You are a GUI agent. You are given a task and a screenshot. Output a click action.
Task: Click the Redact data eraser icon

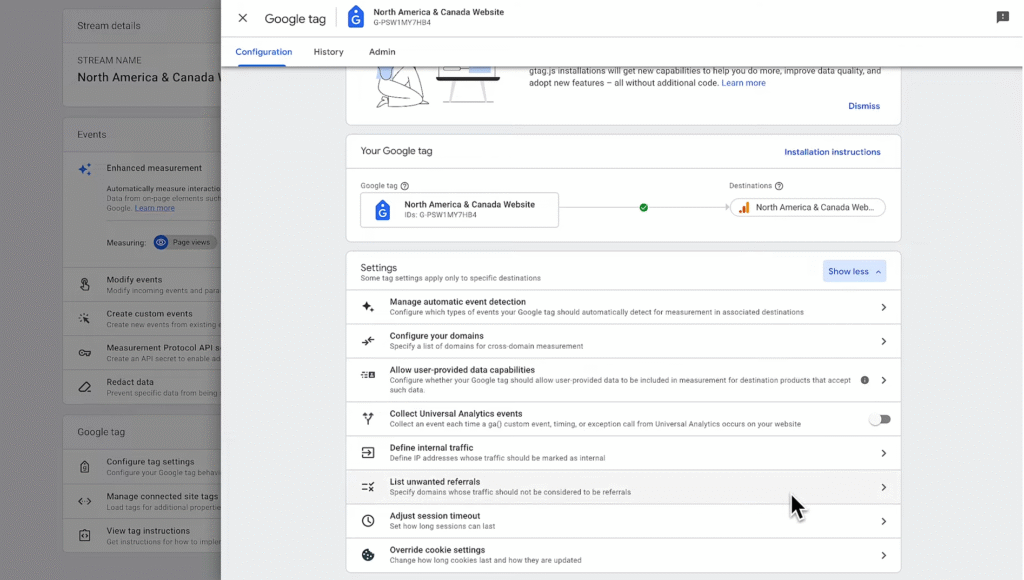pyautogui.click(x=85, y=387)
